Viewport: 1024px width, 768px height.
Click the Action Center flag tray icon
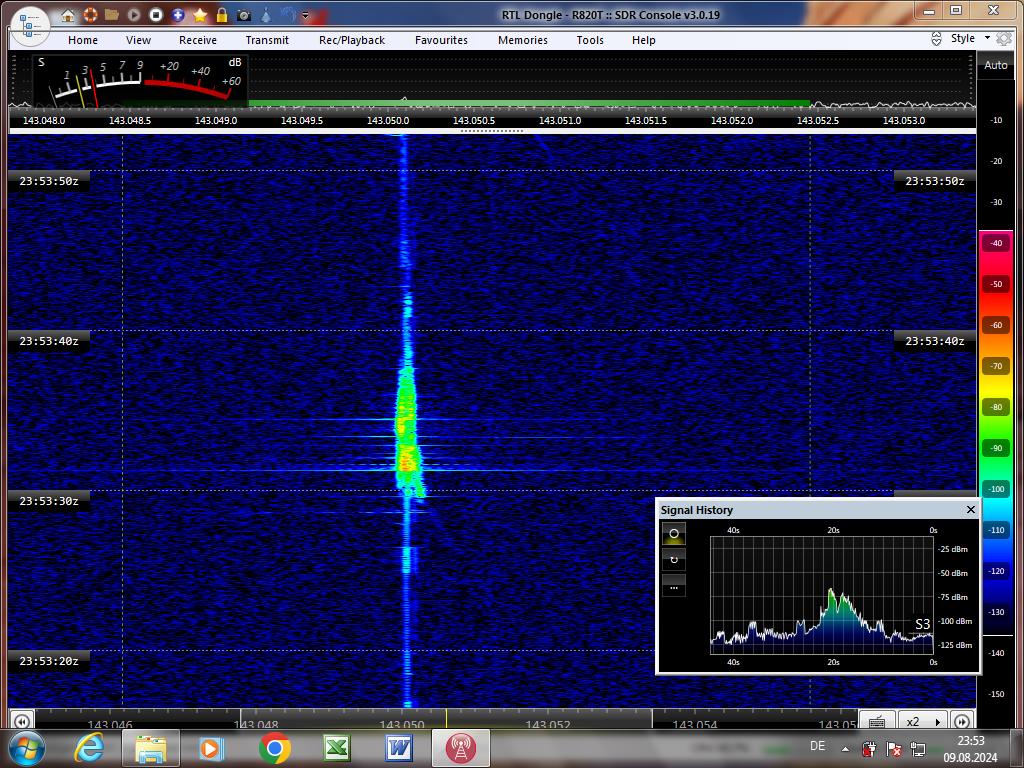click(893, 748)
